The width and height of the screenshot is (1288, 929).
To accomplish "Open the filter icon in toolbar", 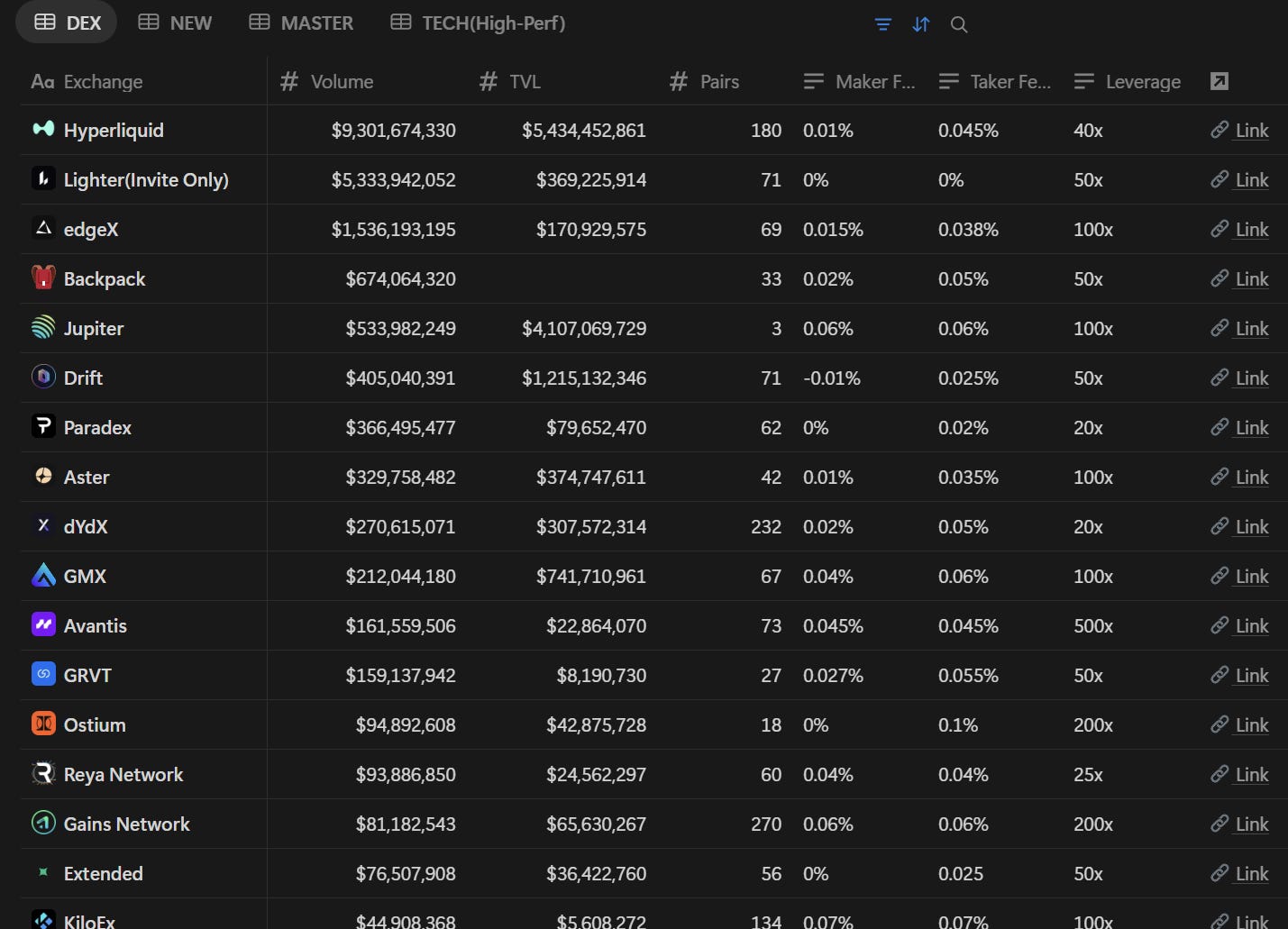I will [883, 24].
